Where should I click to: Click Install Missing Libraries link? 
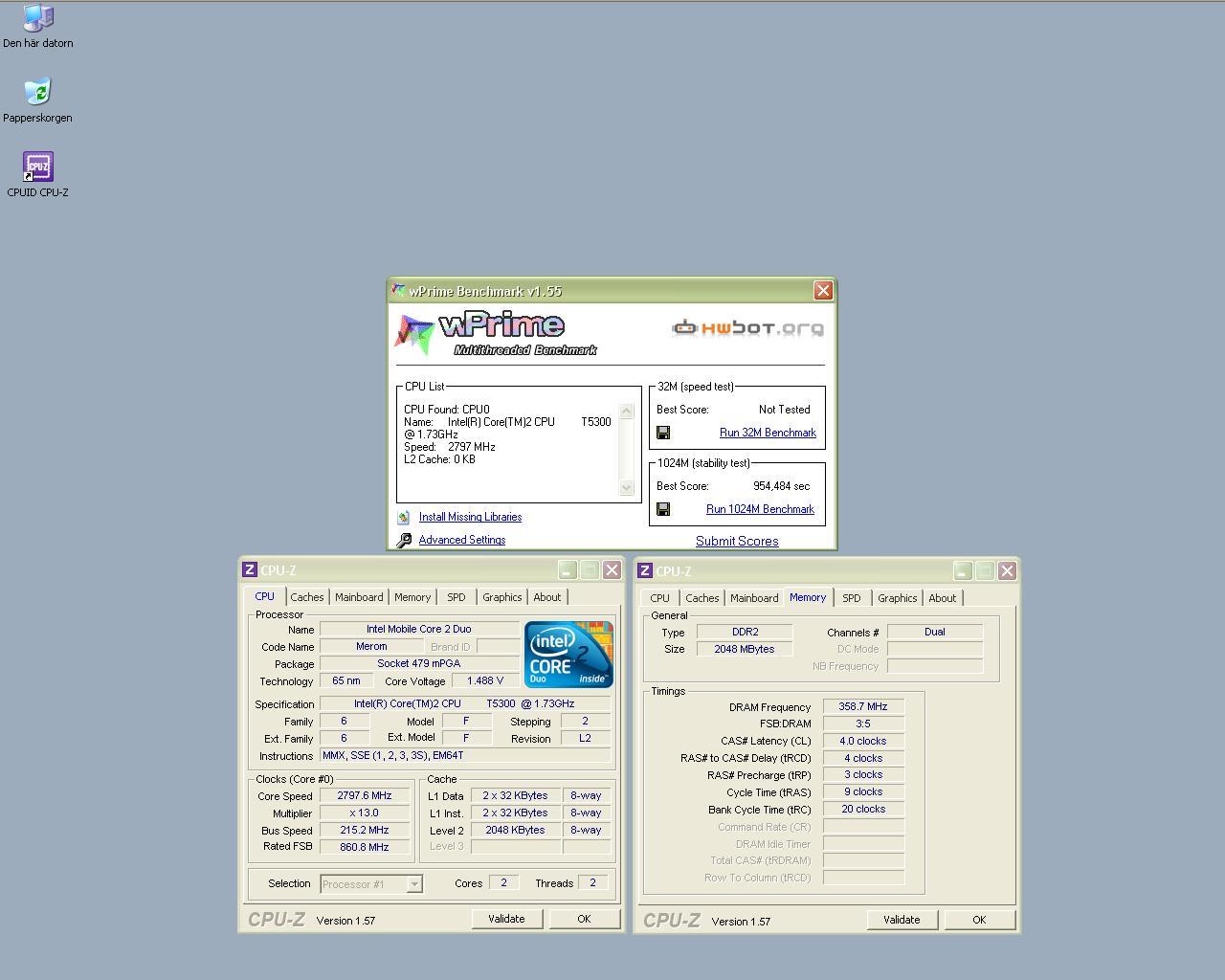click(x=470, y=517)
